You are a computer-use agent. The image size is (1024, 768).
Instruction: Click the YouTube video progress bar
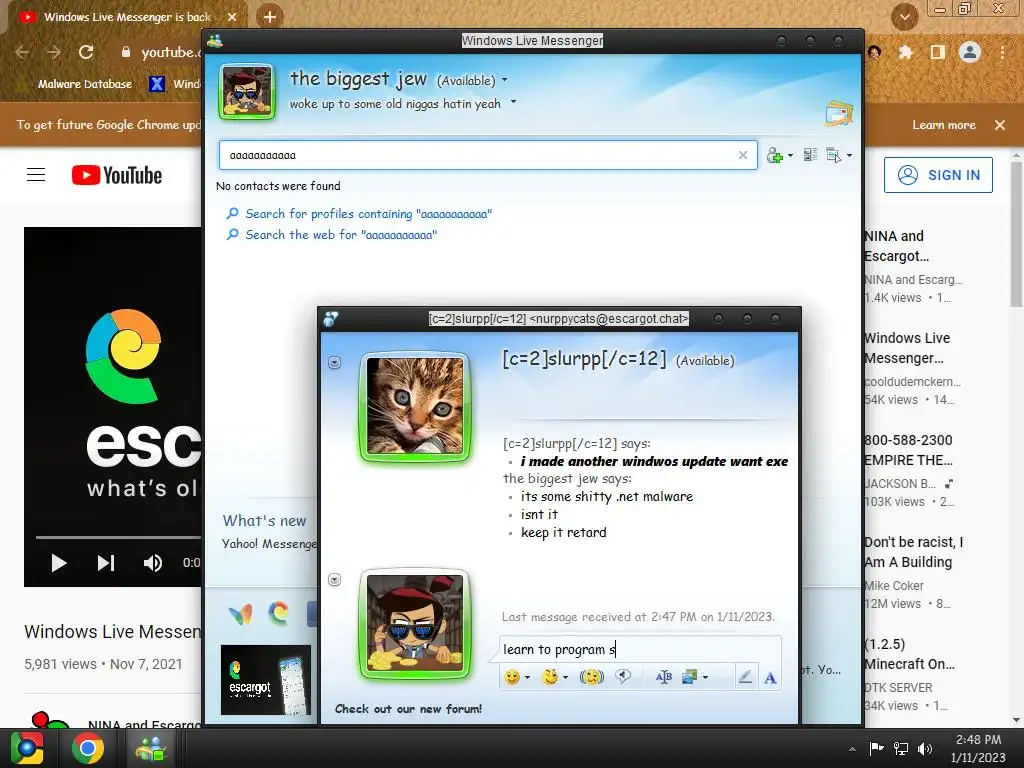pos(118,537)
